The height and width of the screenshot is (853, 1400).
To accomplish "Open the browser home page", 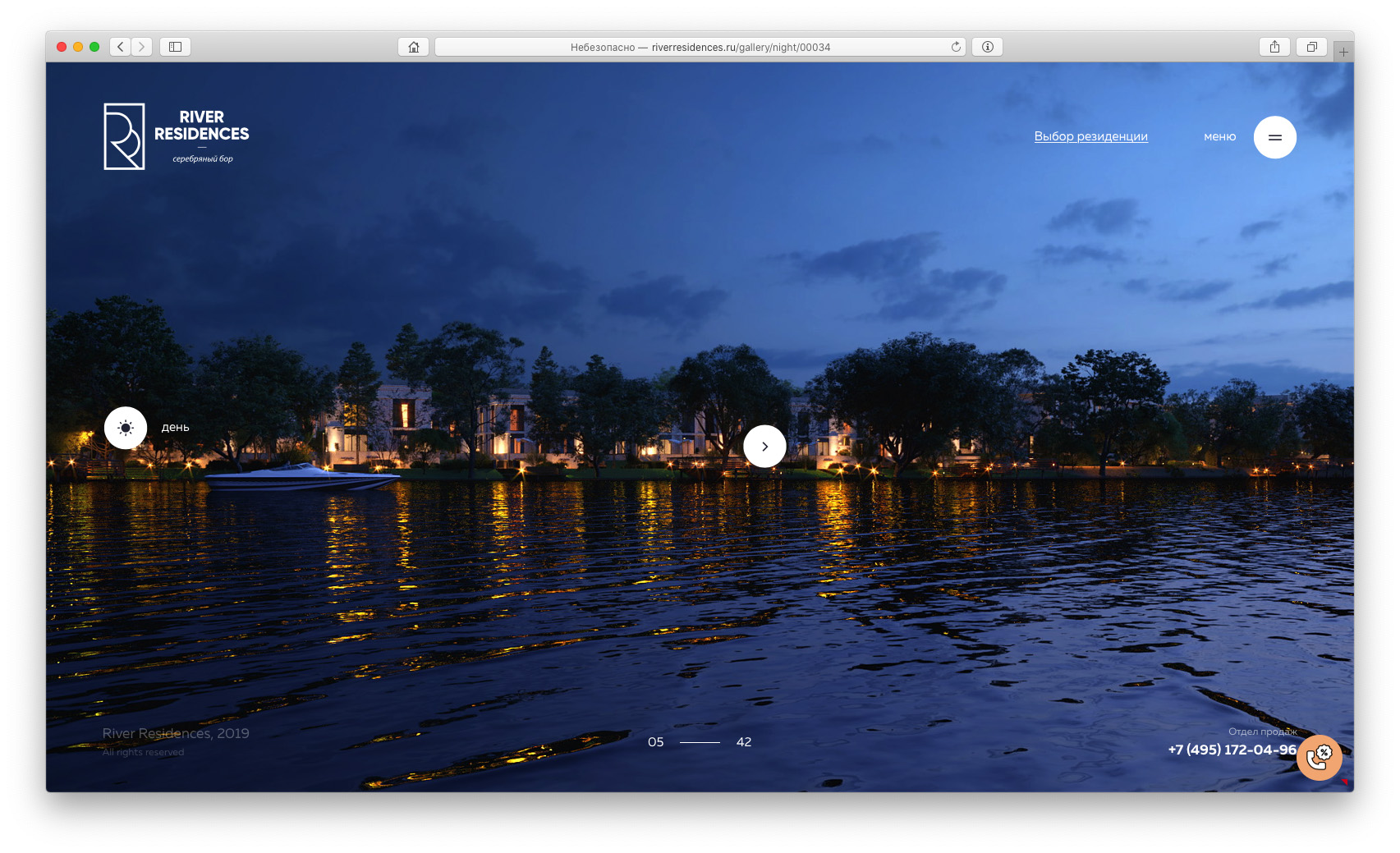I will [x=414, y=47].
